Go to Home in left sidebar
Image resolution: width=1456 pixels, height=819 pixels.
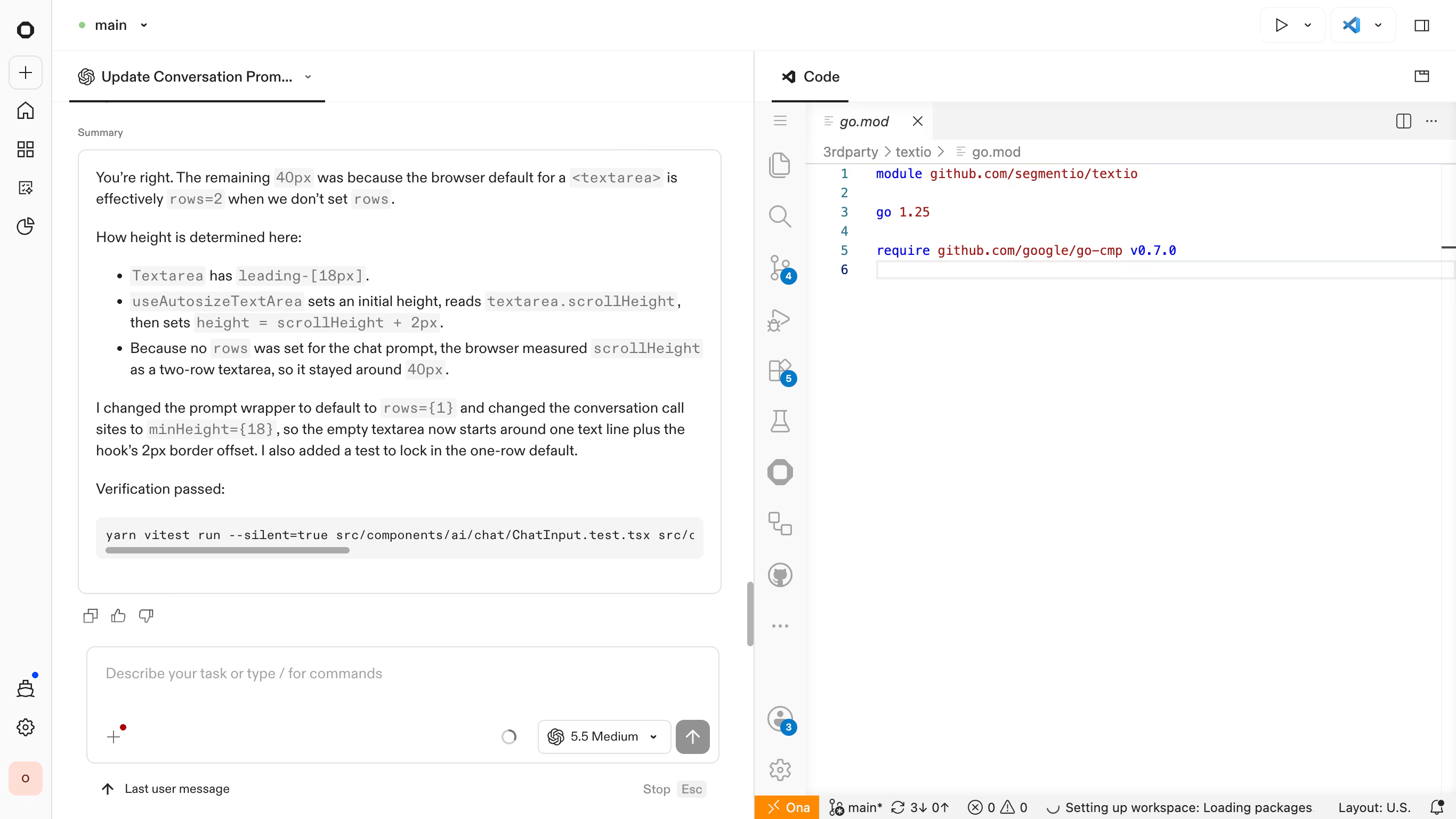26,111
